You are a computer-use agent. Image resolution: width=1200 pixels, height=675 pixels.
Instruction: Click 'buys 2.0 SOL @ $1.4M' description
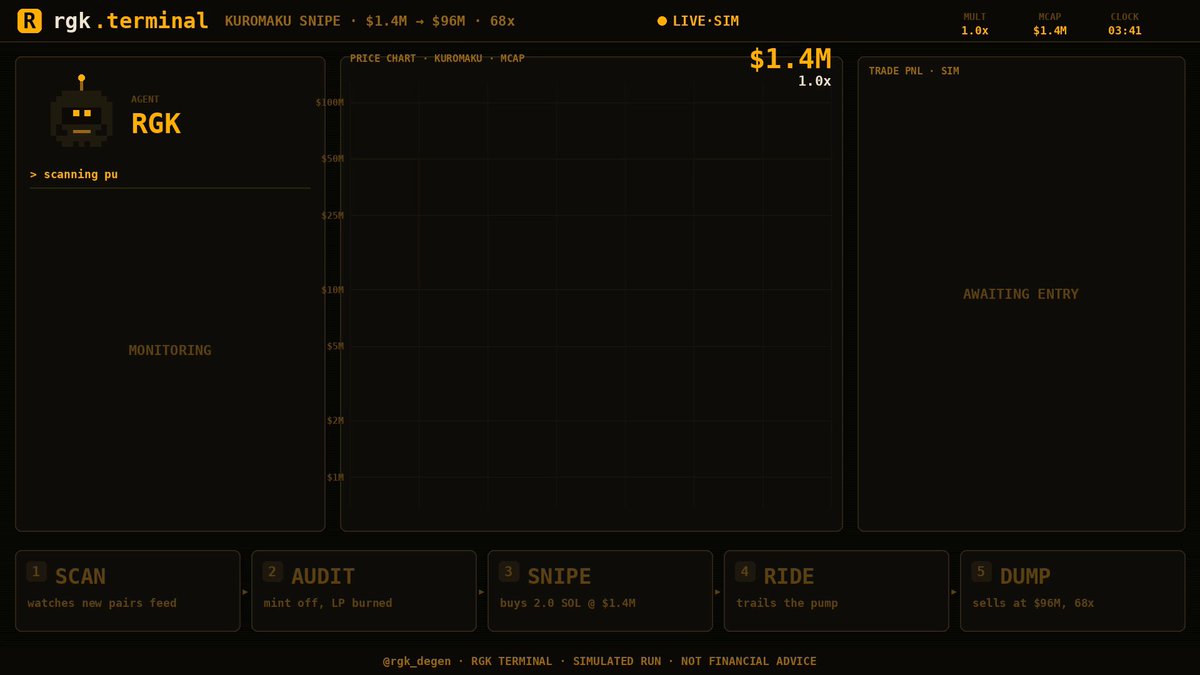pos(568,603)
